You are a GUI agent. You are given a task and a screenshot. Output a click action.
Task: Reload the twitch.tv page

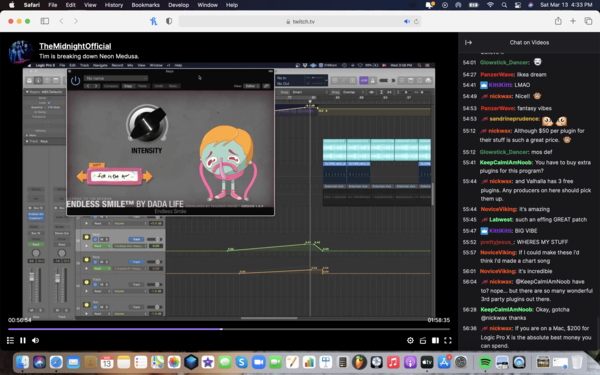(x=416, y=21)
